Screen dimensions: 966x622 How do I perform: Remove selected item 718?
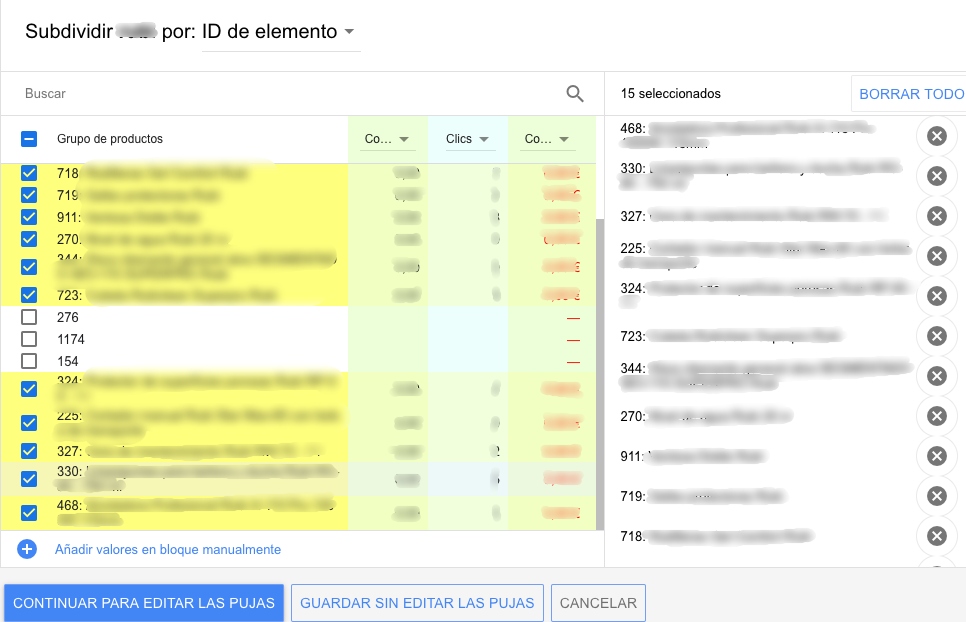[936, 536]
